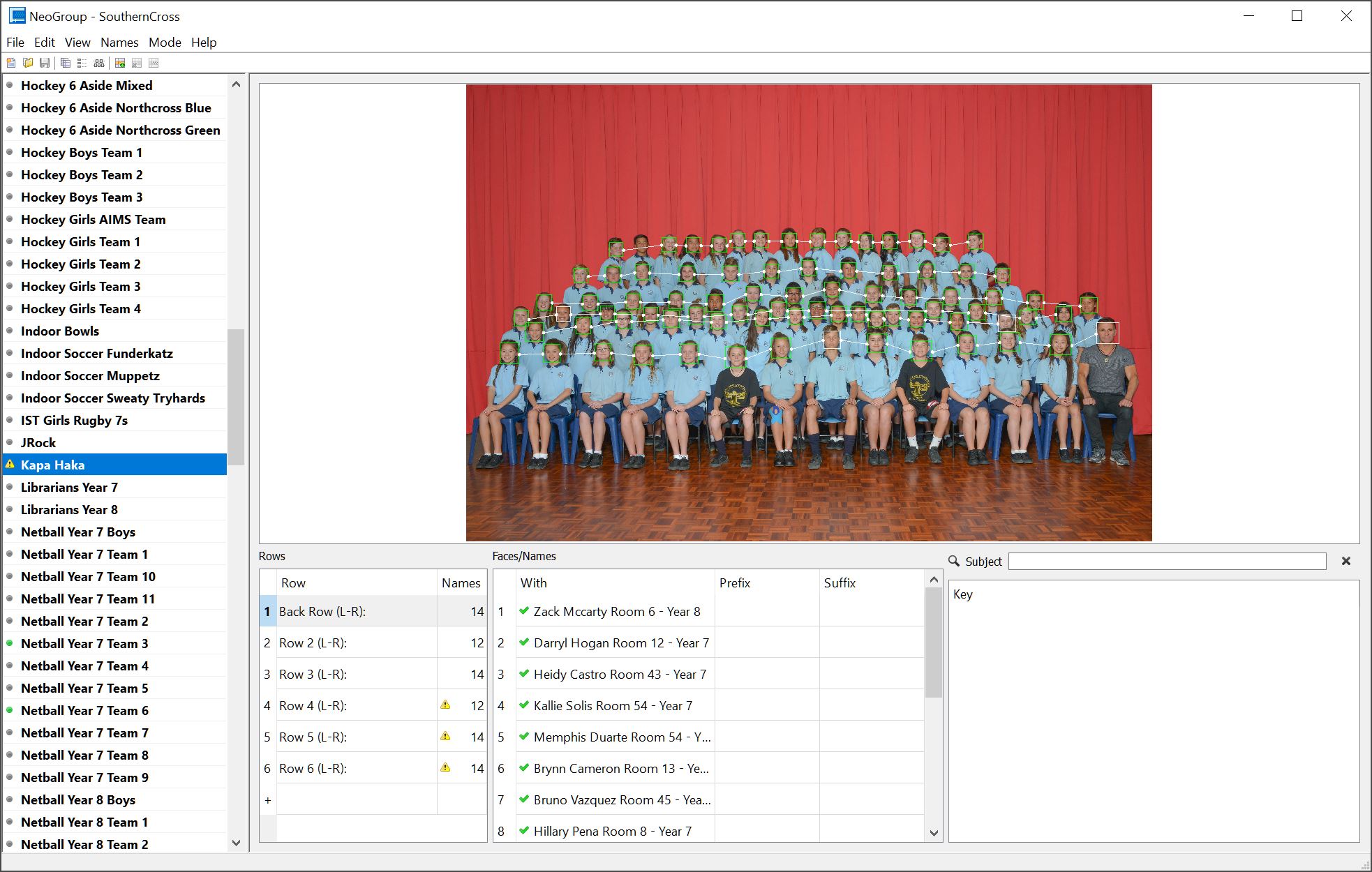
Task: Click the greyed checkered table icon
Action: tap(137, 63)
